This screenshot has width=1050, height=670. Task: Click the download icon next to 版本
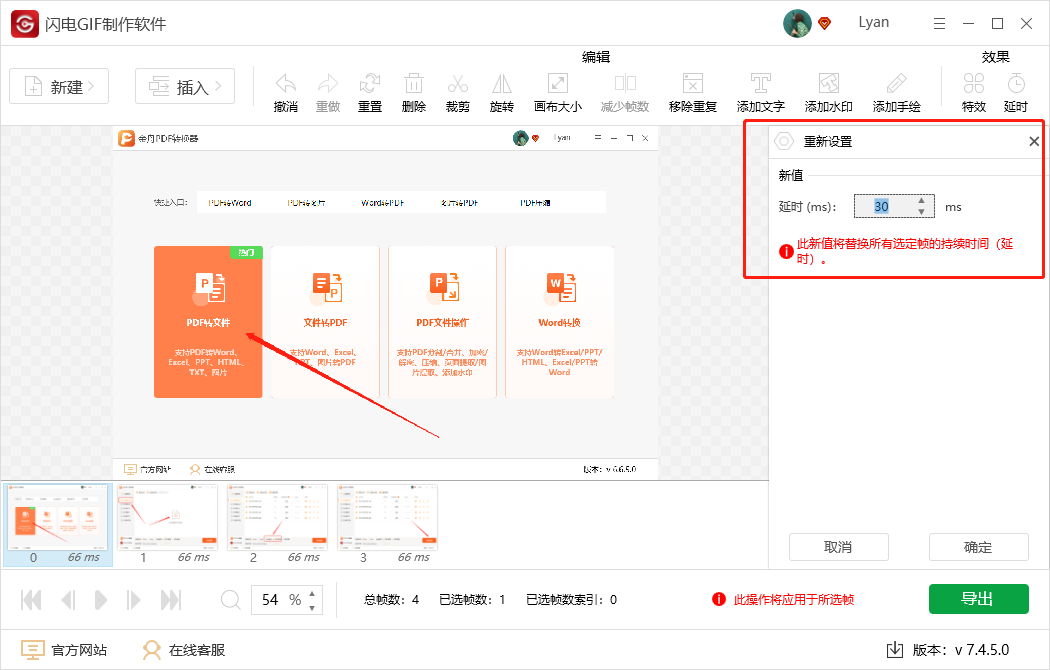tap(895, 649)
